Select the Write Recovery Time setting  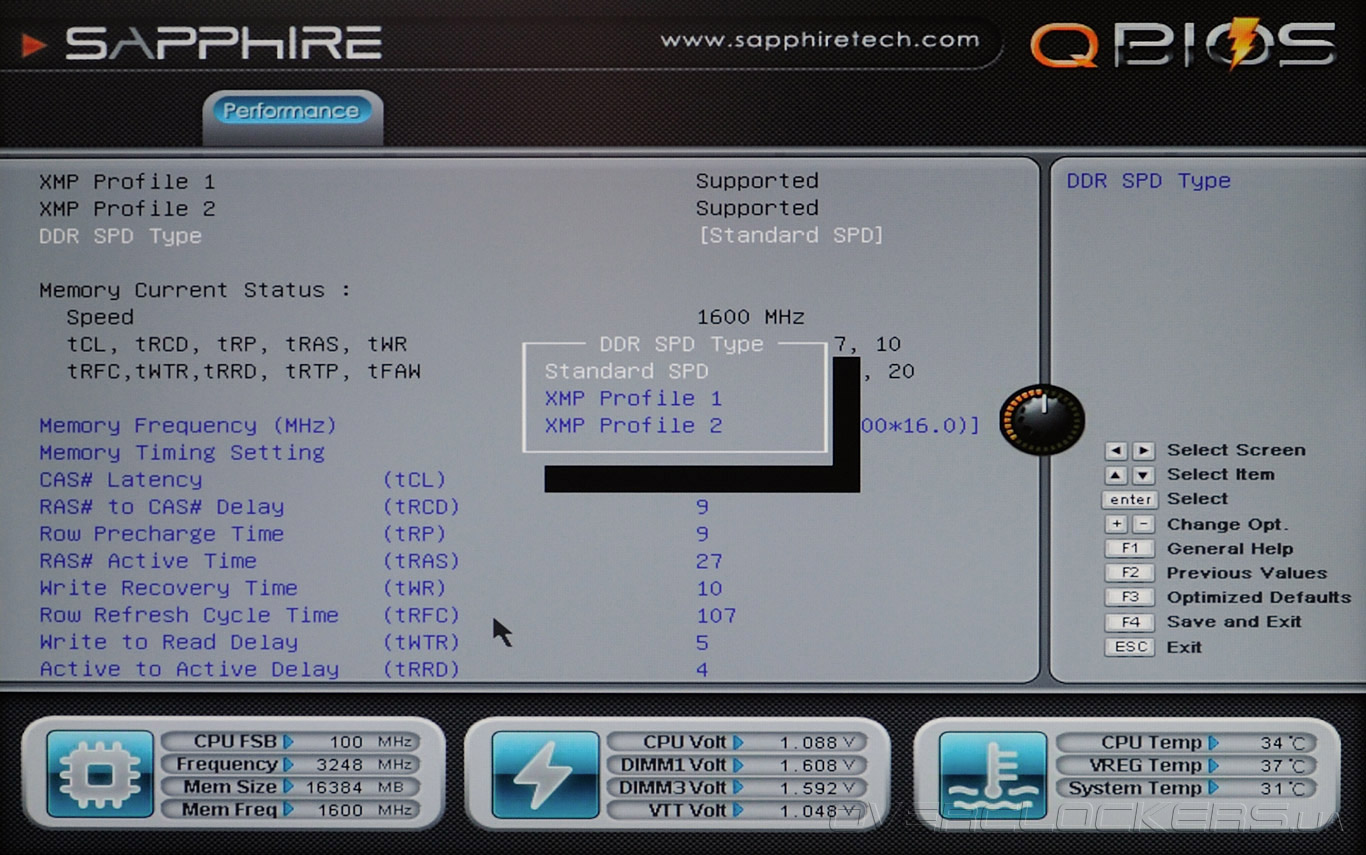[x=243, y=588]
